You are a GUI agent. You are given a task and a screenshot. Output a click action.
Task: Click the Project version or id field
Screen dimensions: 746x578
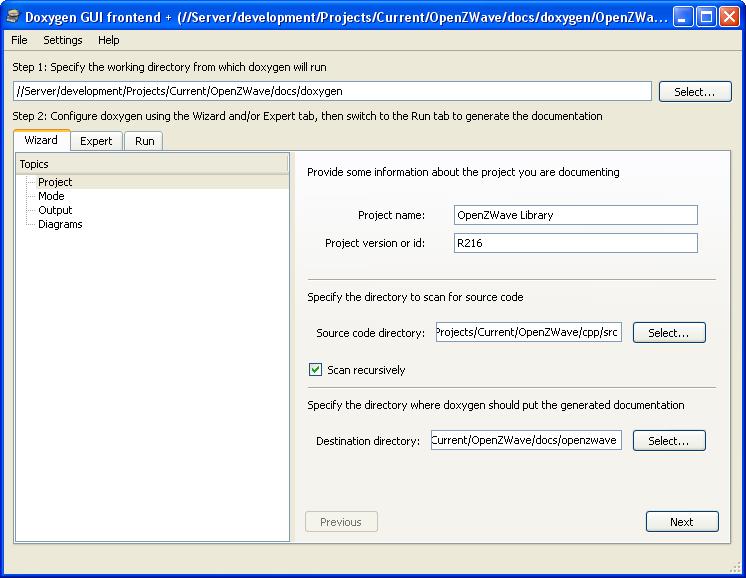tap(575, 243)
